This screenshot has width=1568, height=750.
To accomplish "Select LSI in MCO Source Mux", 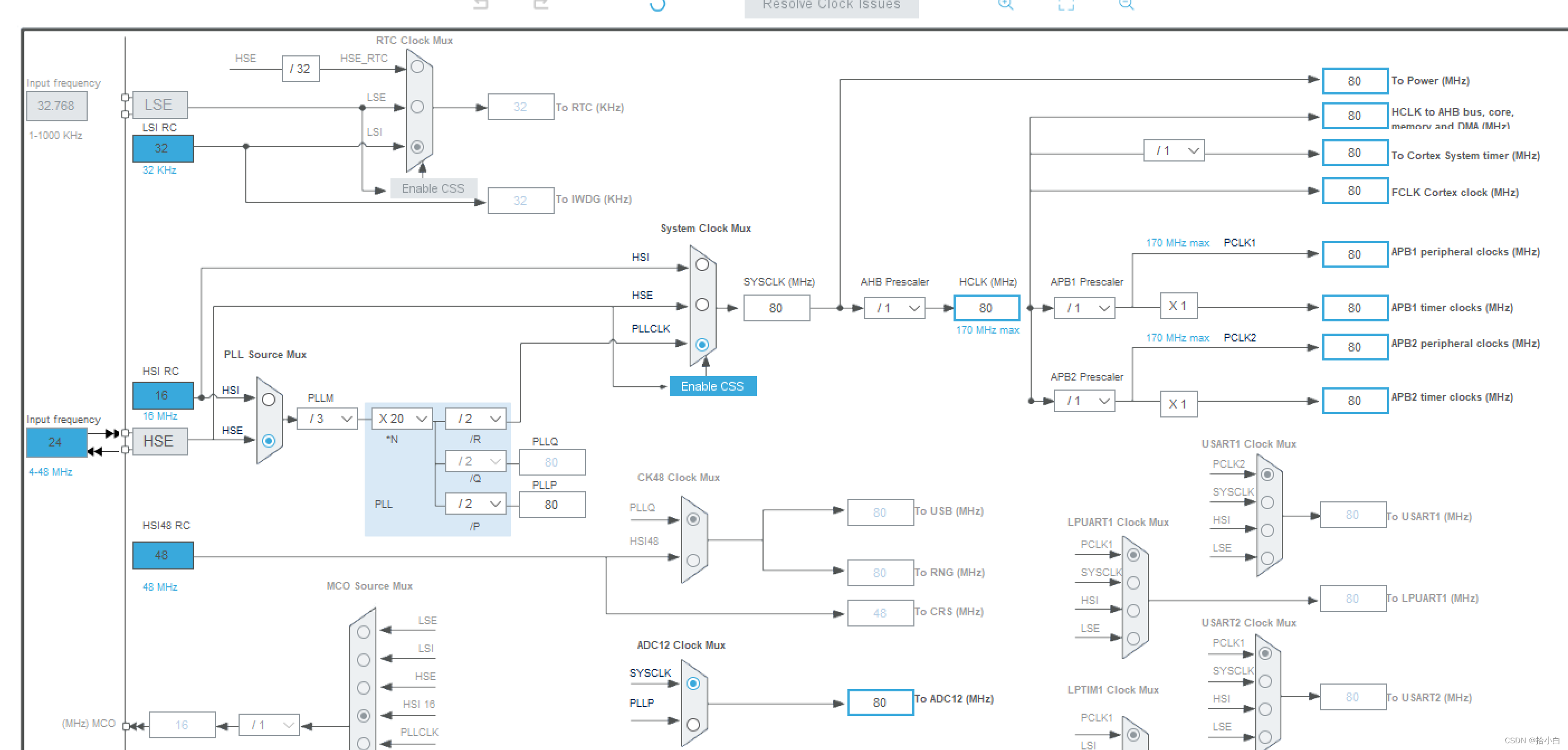I will click(x=364, y=660).
